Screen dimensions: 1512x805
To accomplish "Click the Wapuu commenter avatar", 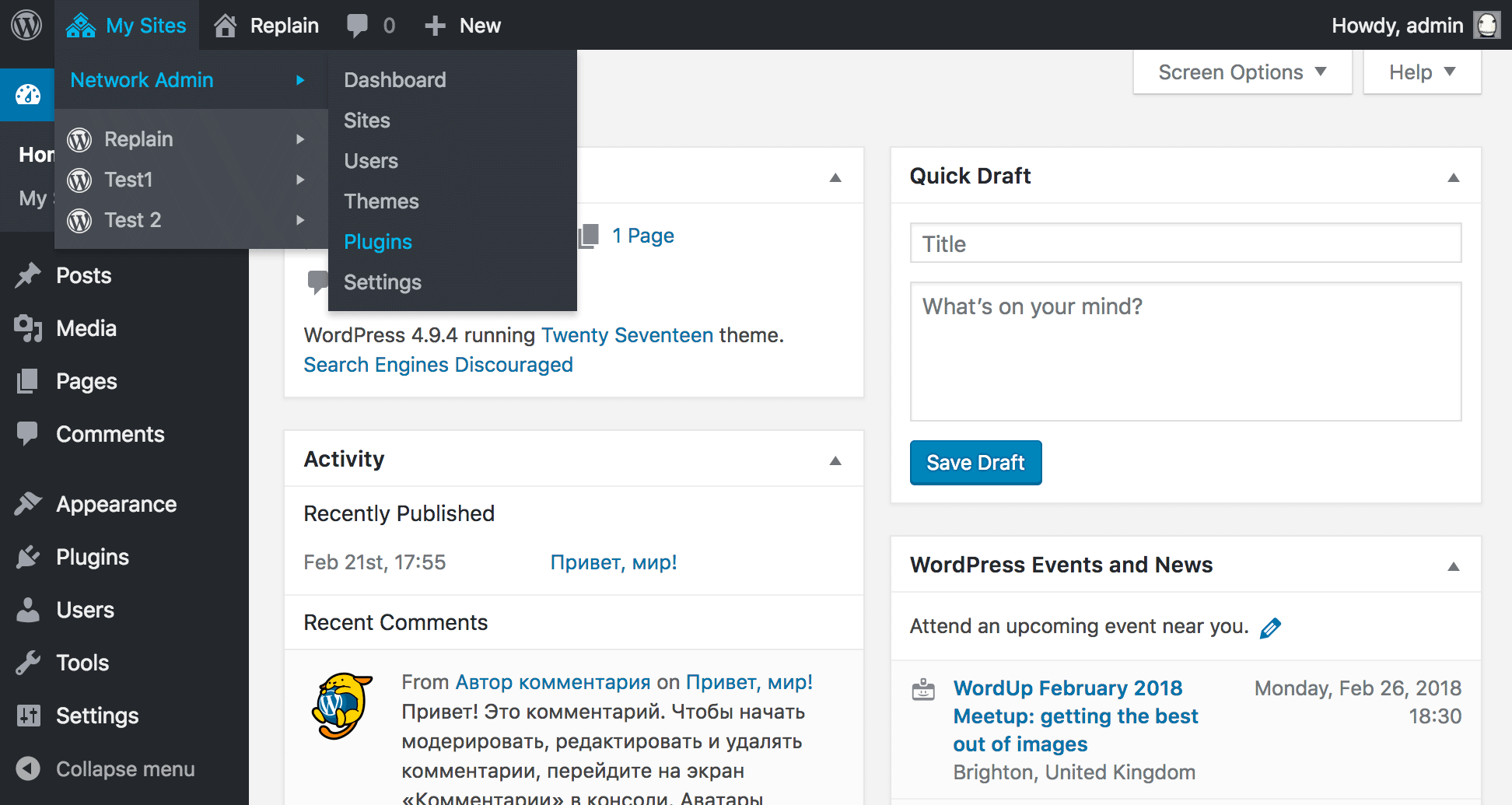I will pyautogui.click(x=341, y=705).
